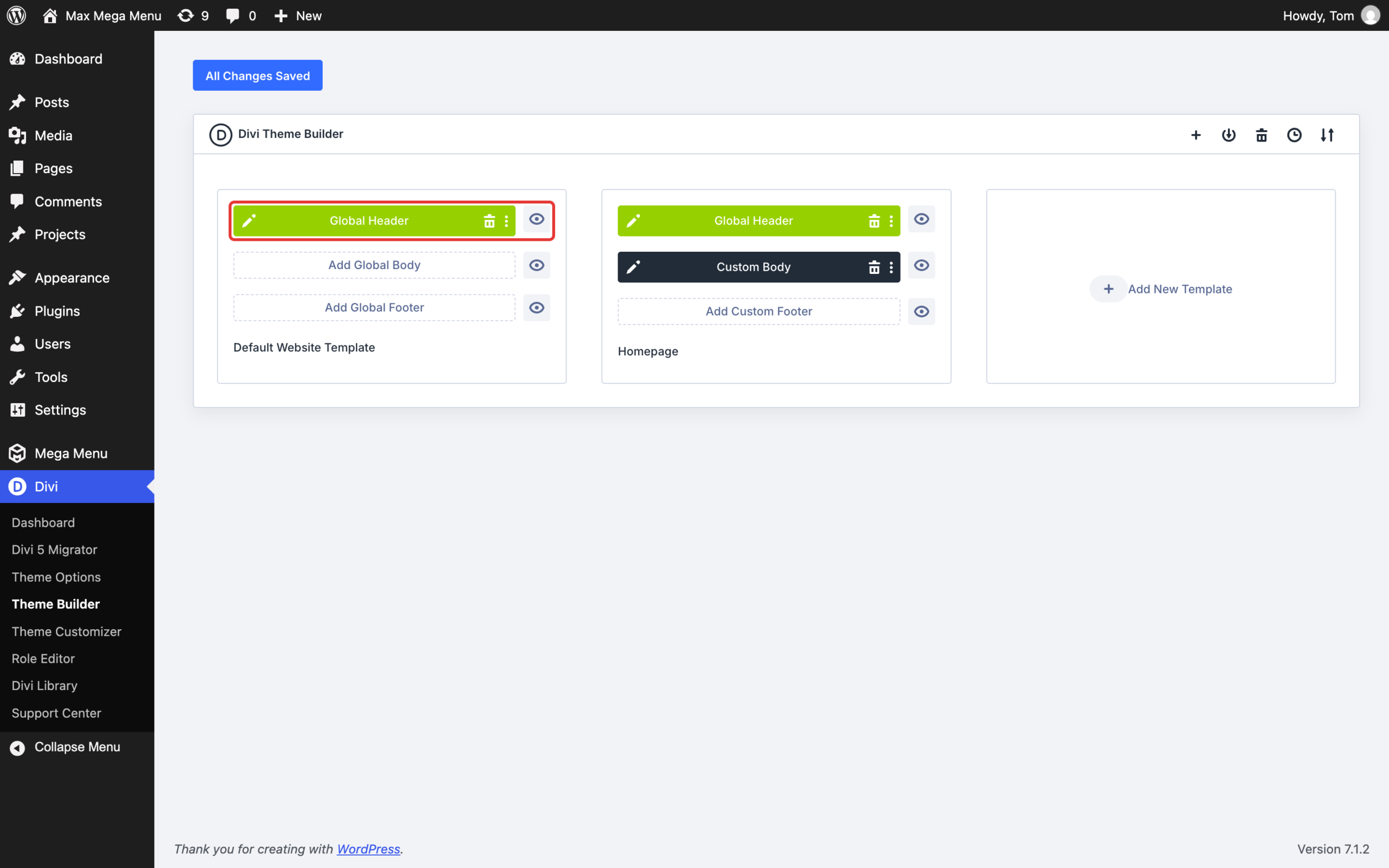Toggle visibility eye beside Add Global Body

tap(537, 265)
